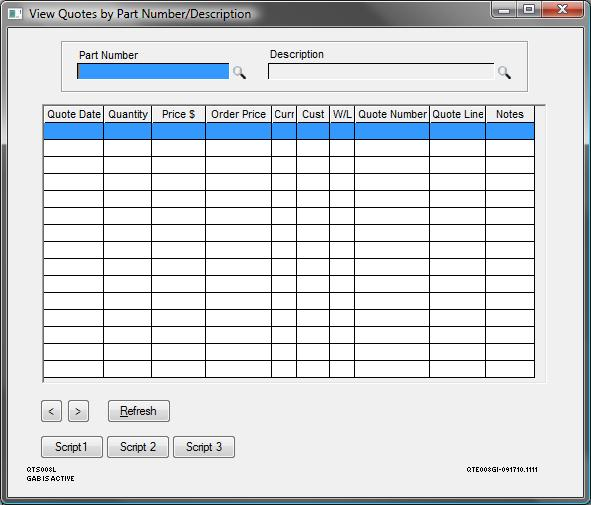
Task: Maximize the View Quotes window
Action: point(529,9)
